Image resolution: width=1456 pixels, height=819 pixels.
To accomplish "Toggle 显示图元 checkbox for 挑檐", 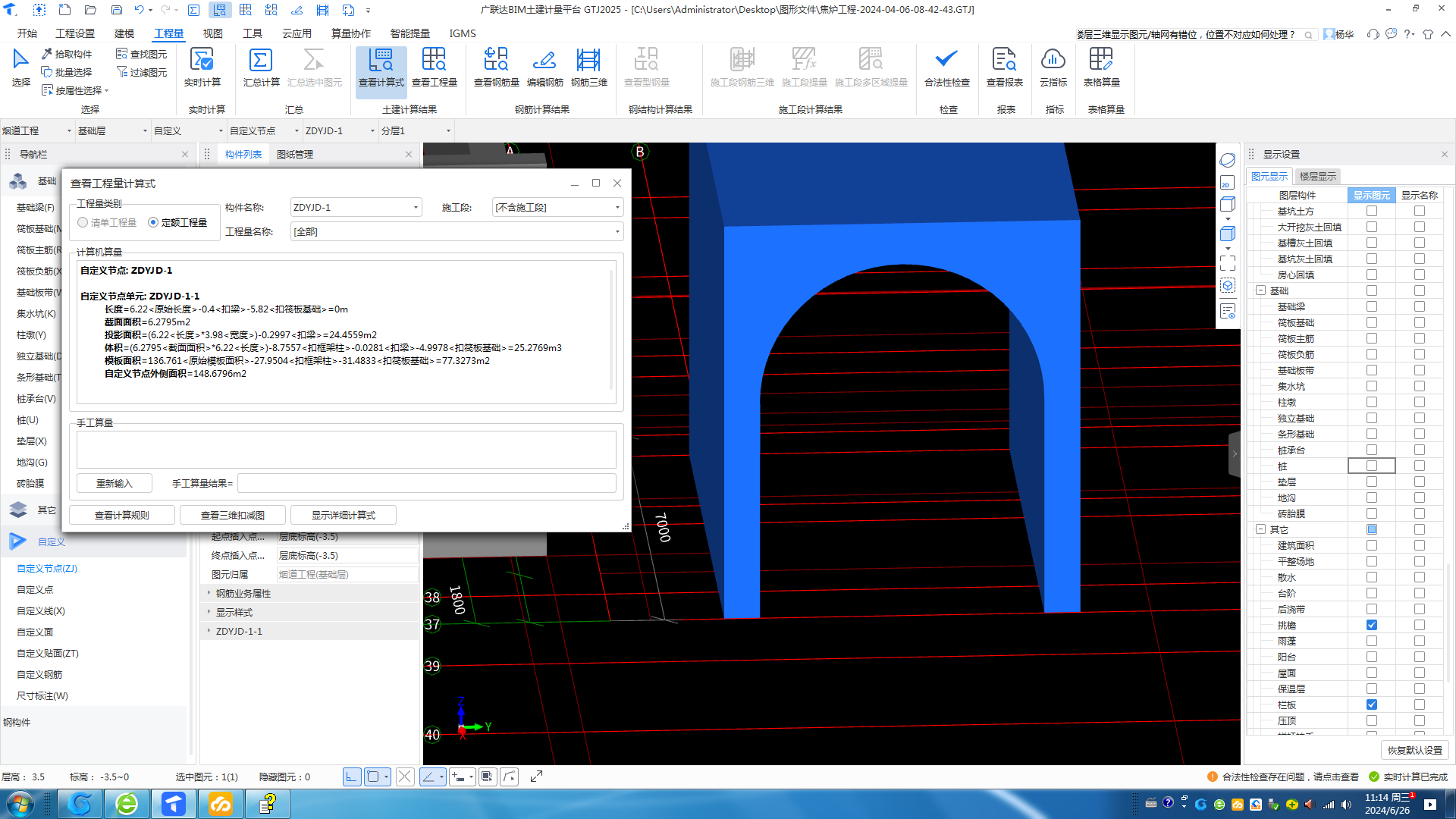I will [1372, 625].
